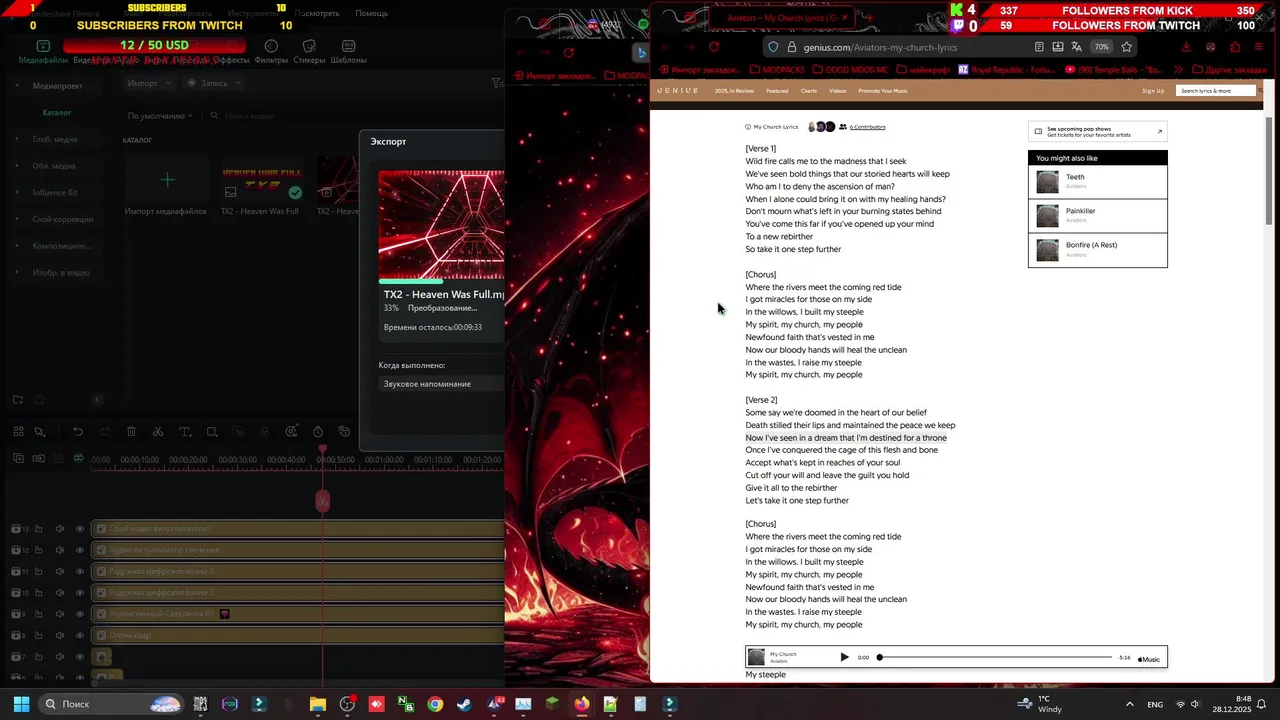Click the export progress bar in Filmora
Image resolution: width=1280 pixels, height=720 pixels.
[x=443, y=281]
